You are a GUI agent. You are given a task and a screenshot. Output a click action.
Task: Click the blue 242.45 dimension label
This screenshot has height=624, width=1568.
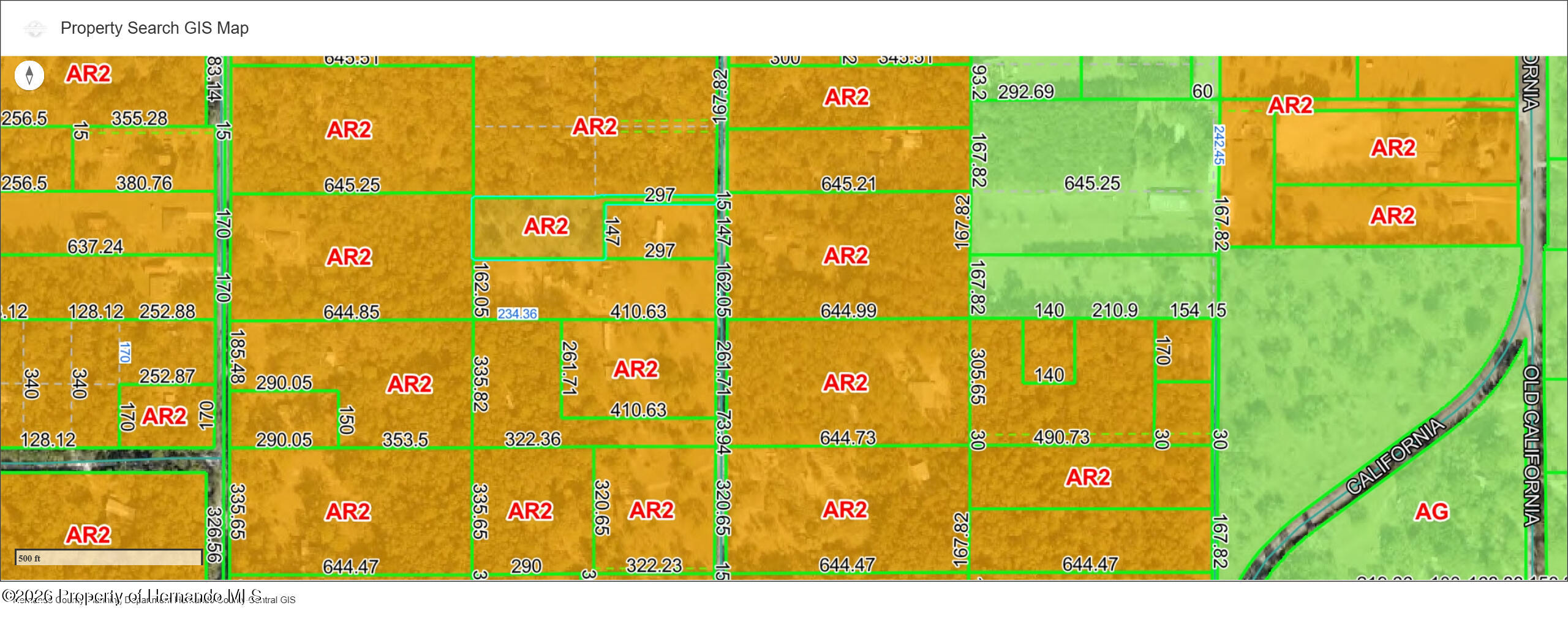(x=1219, y=145)
